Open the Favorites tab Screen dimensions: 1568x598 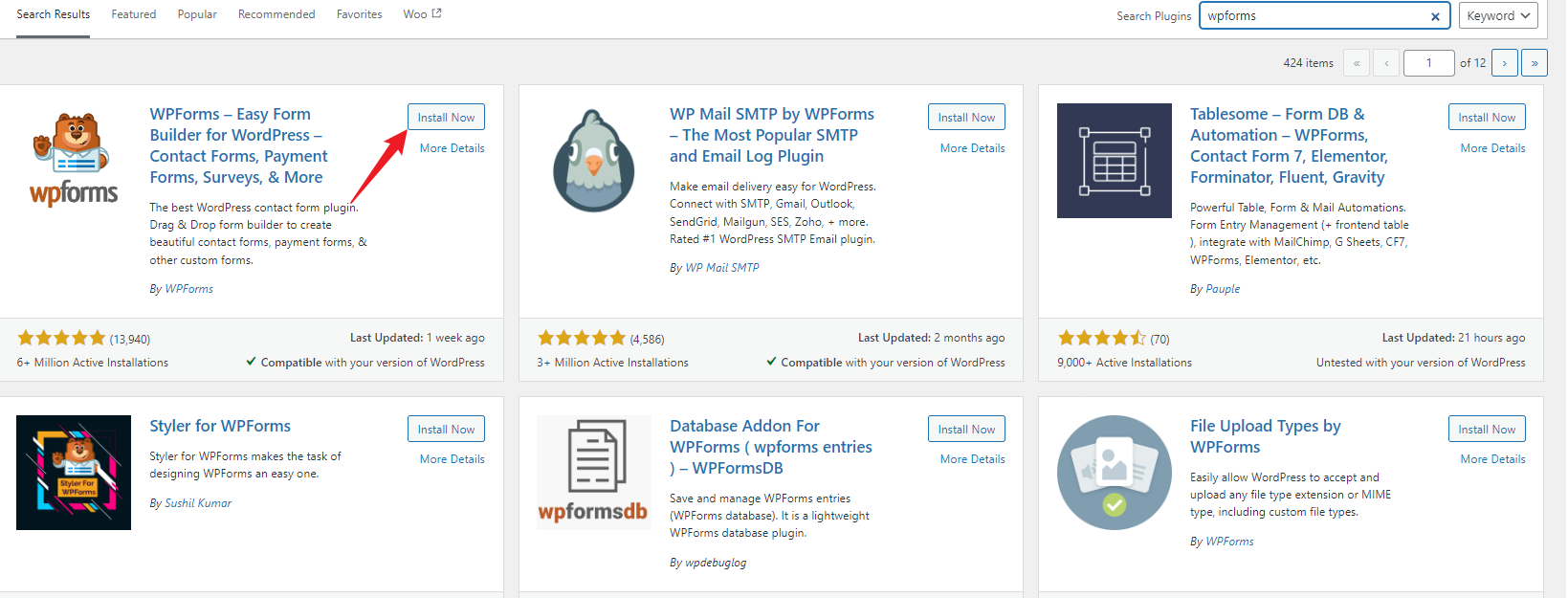pos(359,14)
